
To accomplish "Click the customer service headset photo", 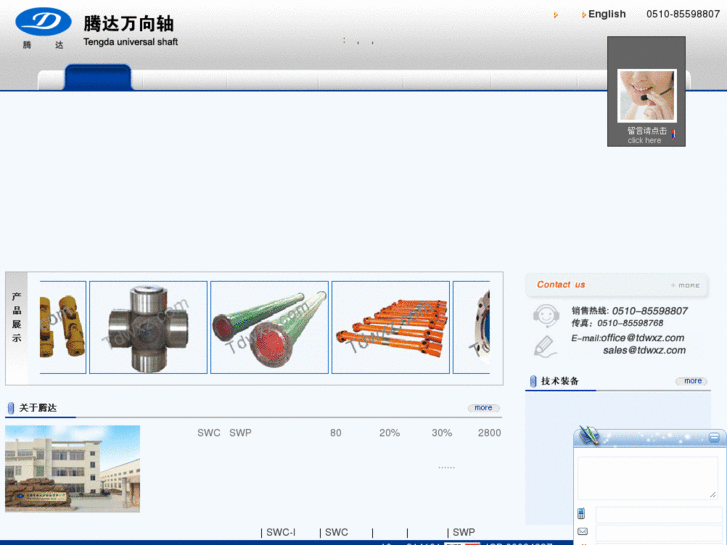I will tap(647, 96).
